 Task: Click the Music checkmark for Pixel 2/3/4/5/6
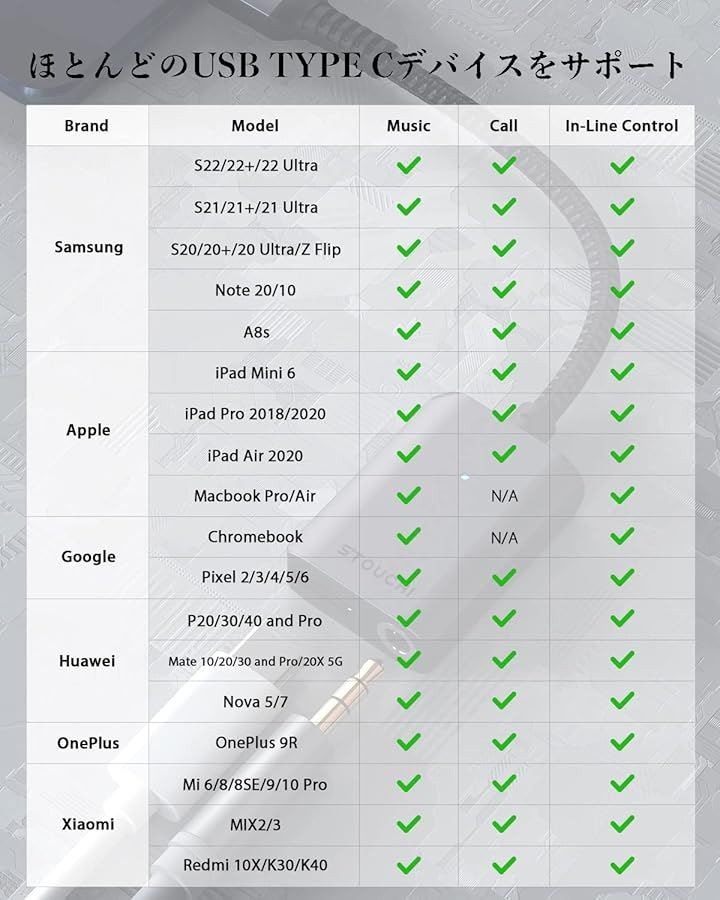tap(408, 577)
